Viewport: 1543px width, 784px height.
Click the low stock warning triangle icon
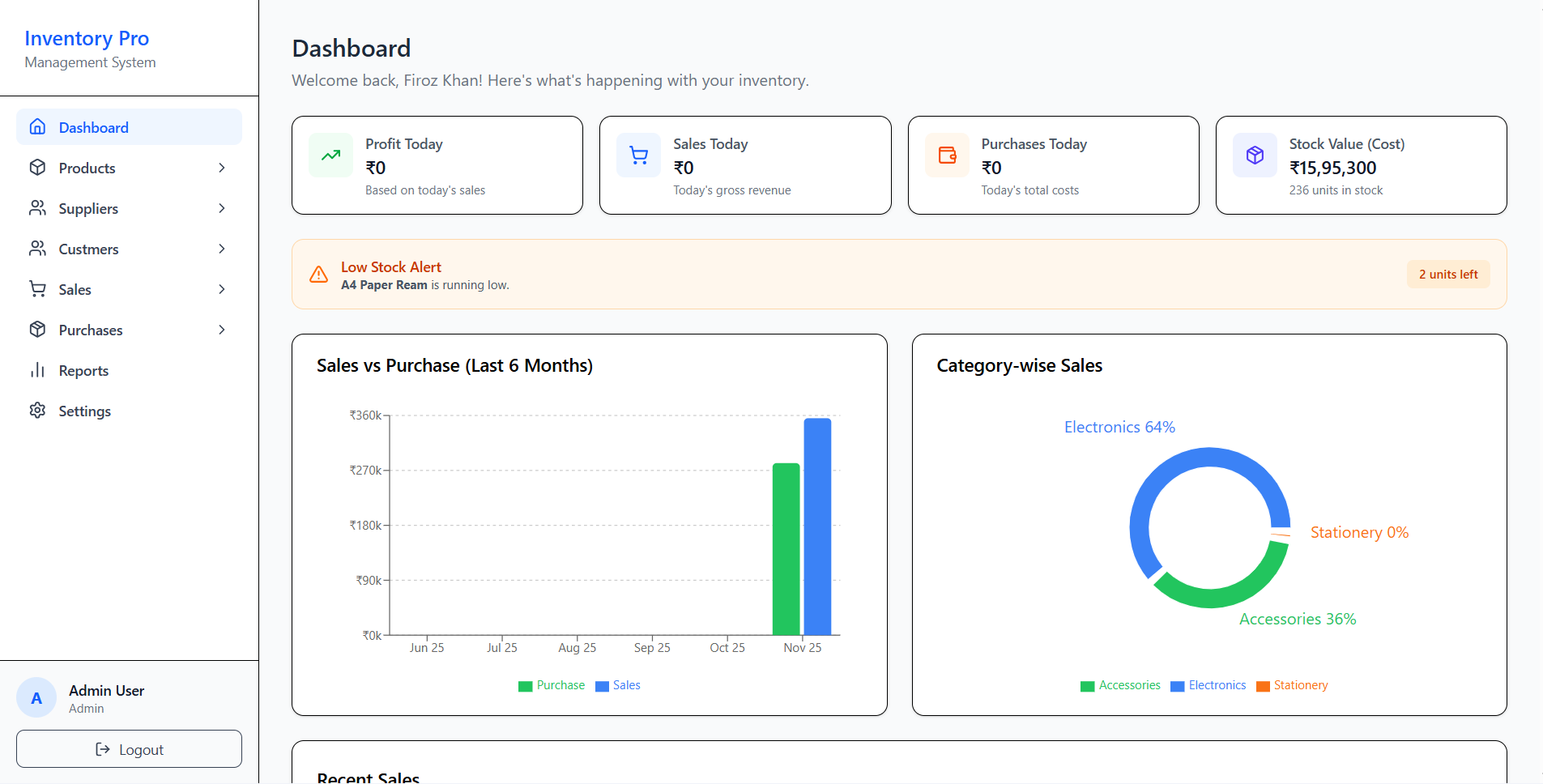coord(319,275)
